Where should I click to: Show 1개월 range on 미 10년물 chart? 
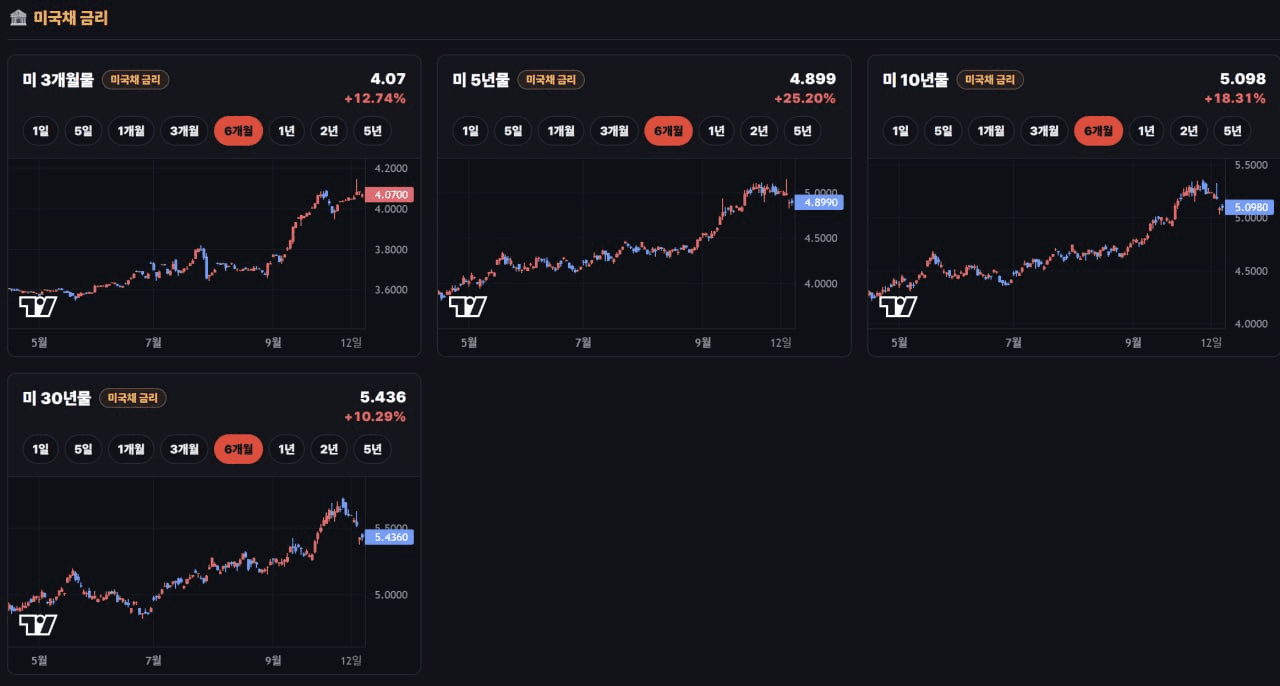(991, 131)
